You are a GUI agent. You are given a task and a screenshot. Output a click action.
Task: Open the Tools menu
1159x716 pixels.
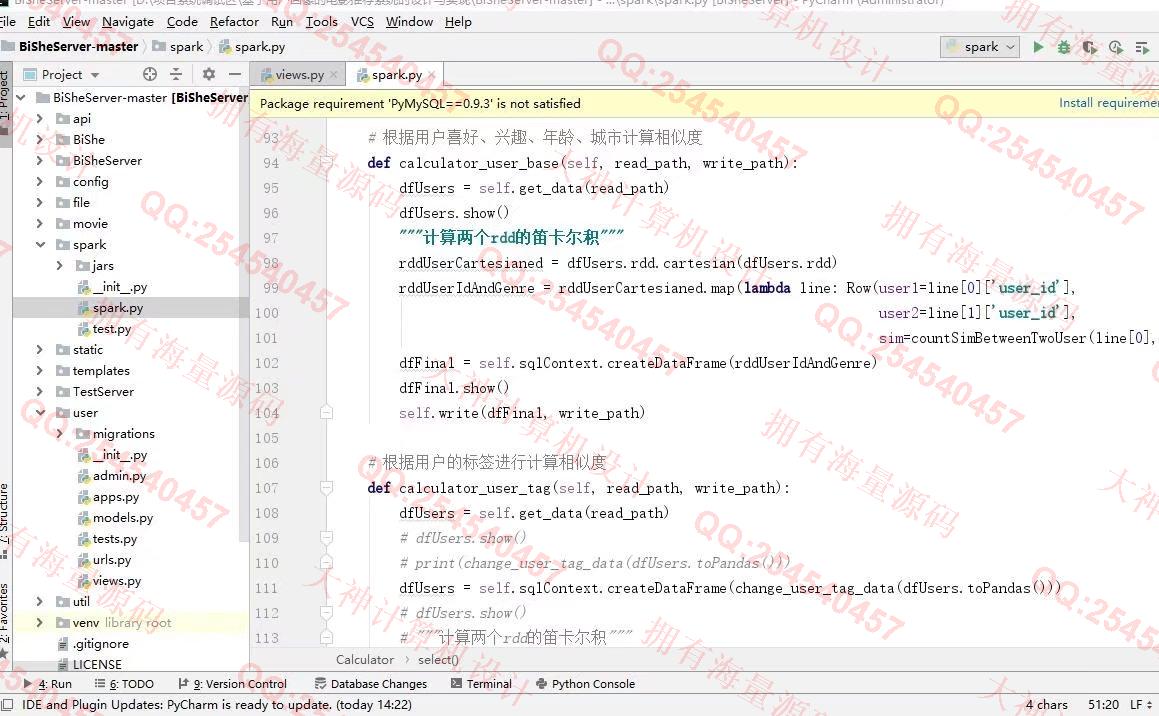pos(322,21)
